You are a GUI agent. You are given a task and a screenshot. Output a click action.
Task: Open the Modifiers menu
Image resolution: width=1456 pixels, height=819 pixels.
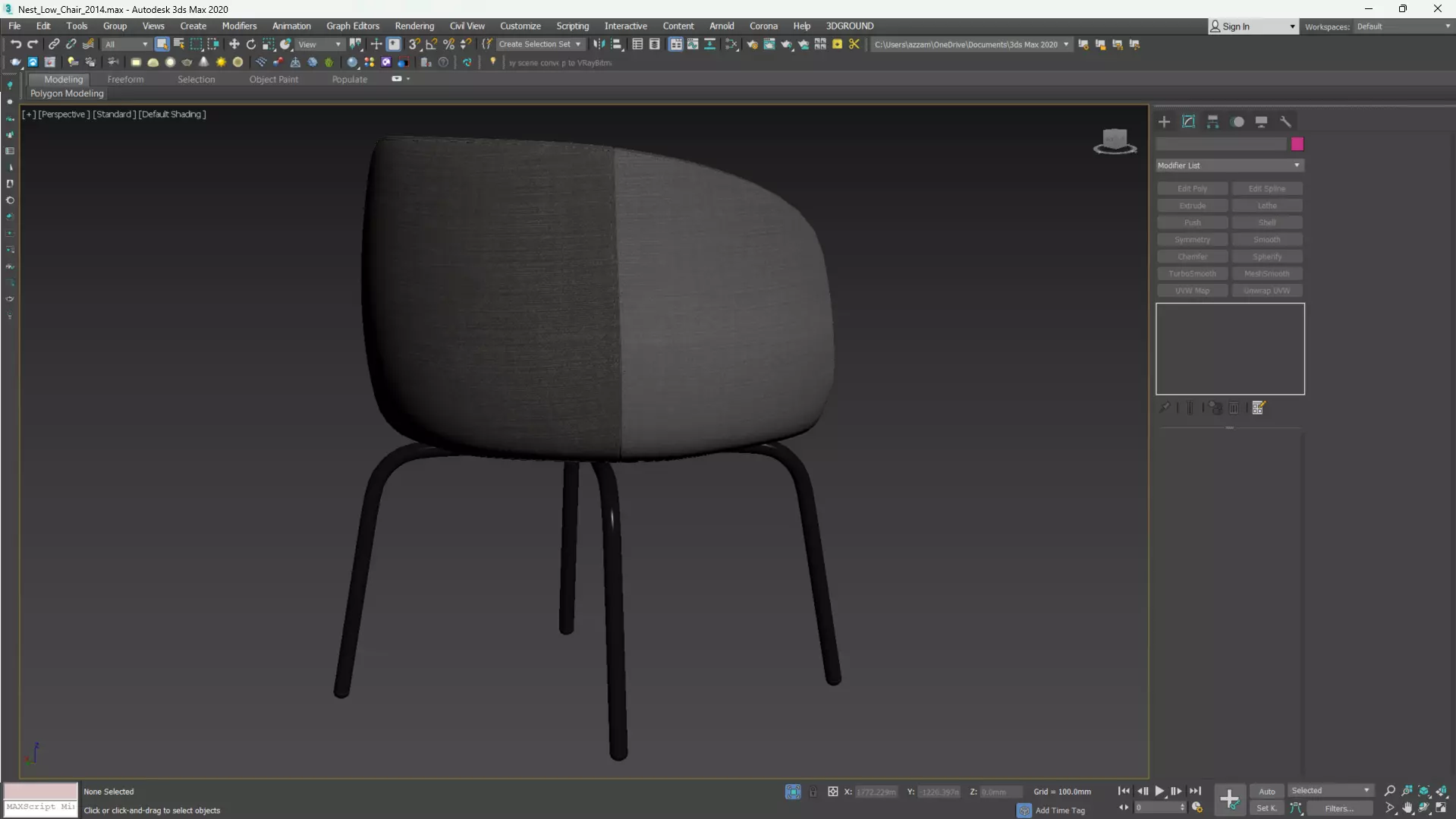239,26
